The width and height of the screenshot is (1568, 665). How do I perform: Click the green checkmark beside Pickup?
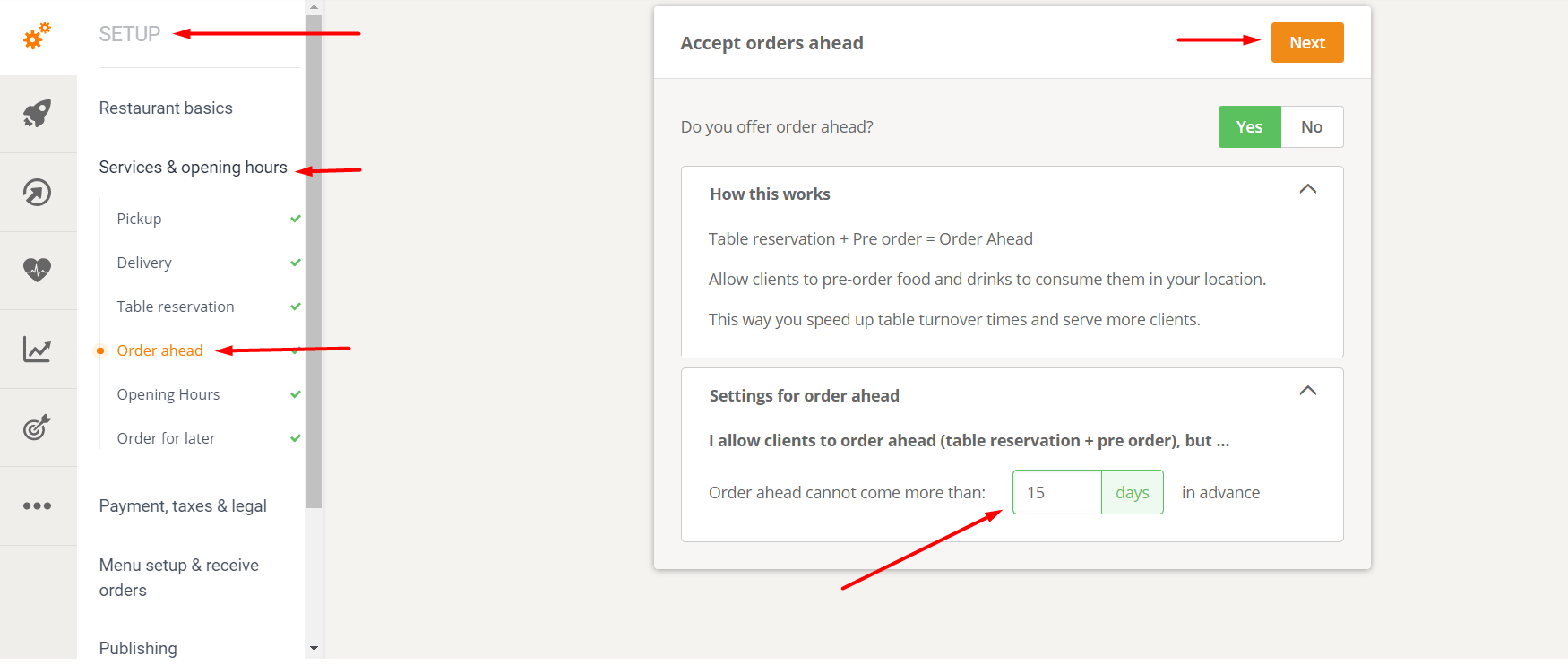[296, 219]
